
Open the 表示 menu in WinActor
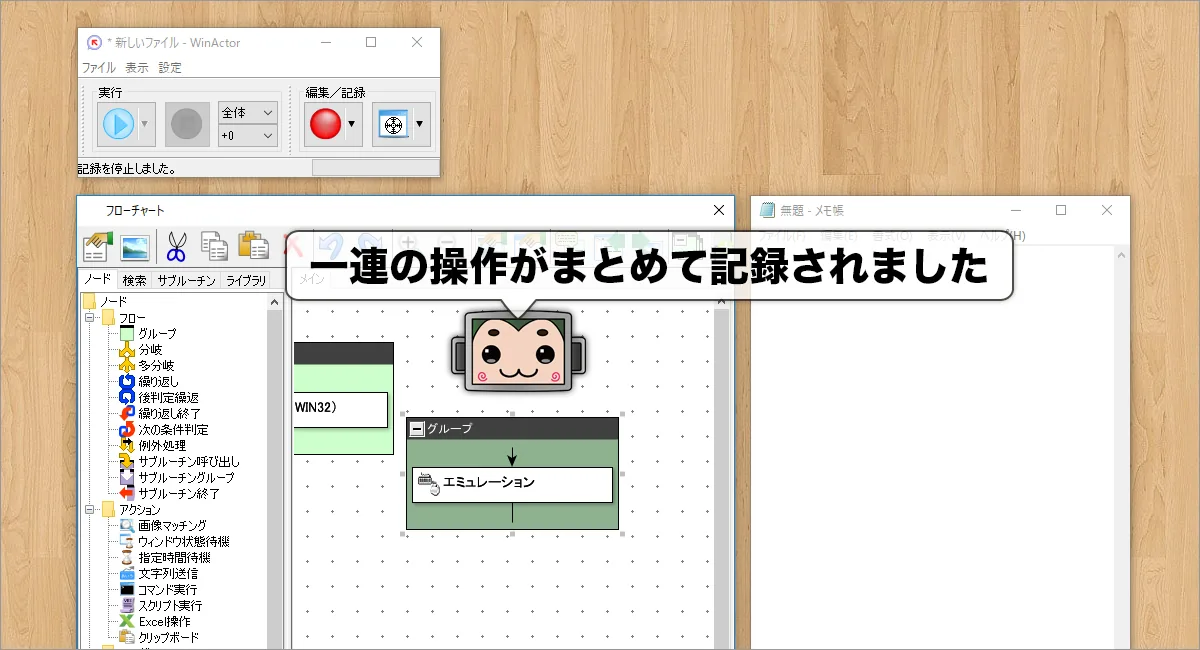(137, 68)
